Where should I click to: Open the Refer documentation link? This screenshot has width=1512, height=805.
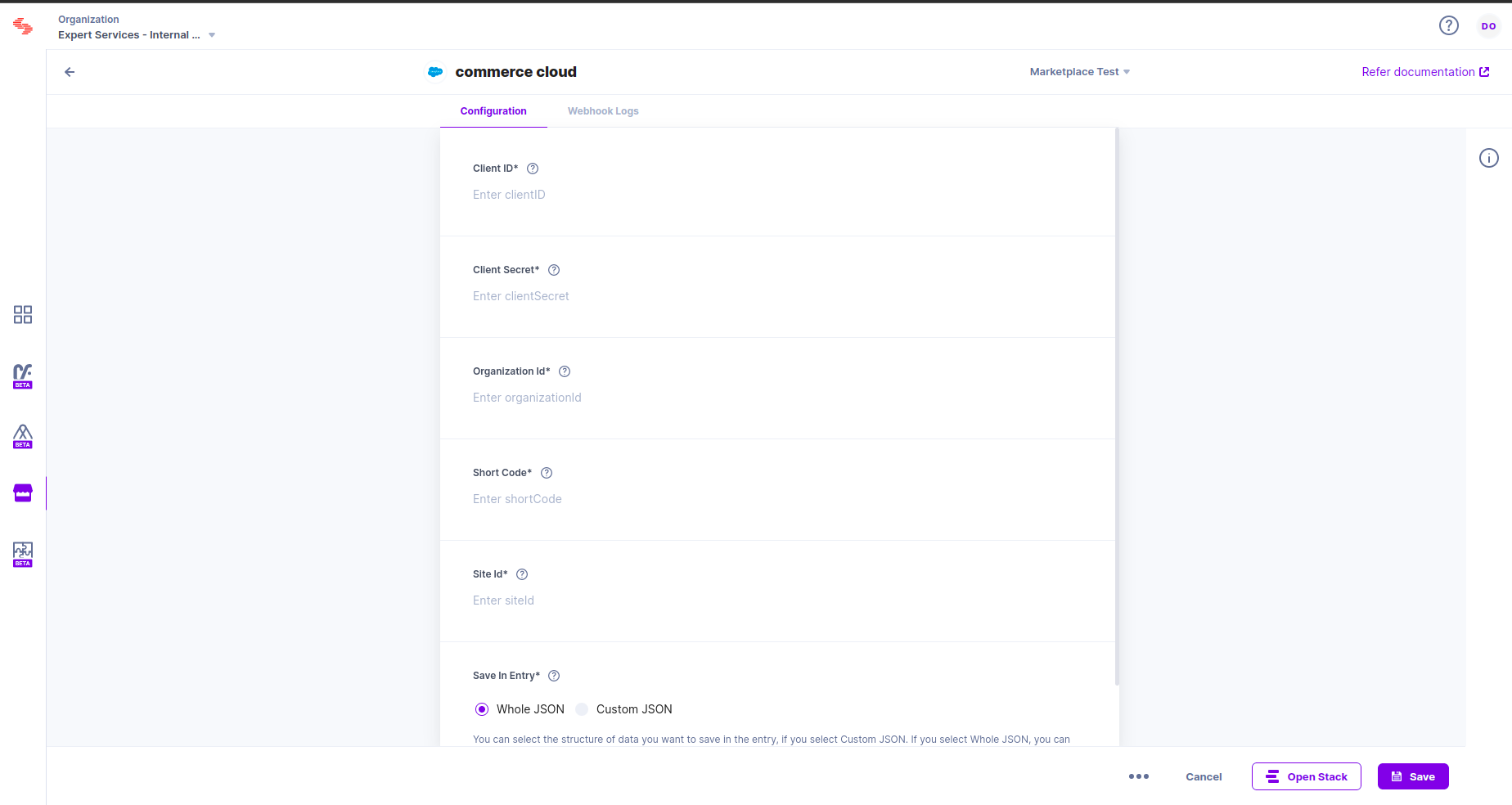point(1425,72)
